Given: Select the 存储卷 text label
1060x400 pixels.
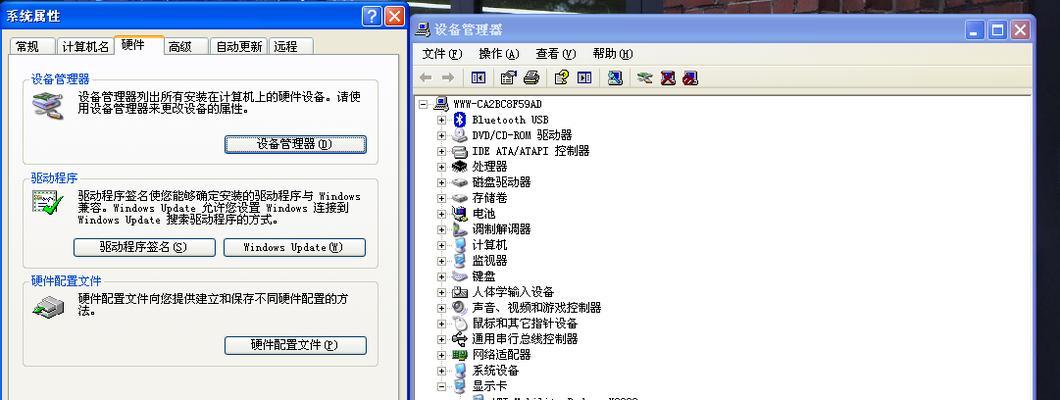Looking at the screenshot, I should tap(489, 198).
